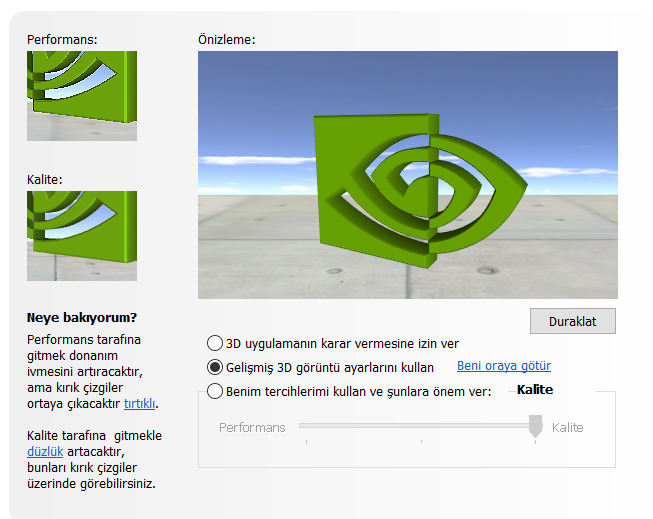Screen dimensions: 653x519
Task: Click the Performans preview thumbnail
Action: coord(82,96)
